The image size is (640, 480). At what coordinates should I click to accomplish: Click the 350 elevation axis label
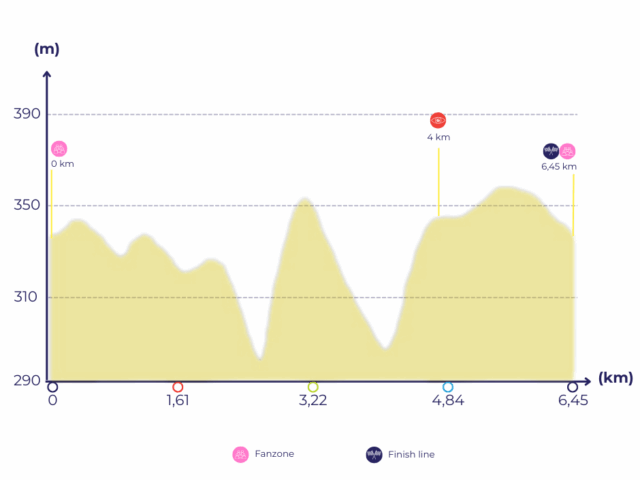[x=28, y=206]
